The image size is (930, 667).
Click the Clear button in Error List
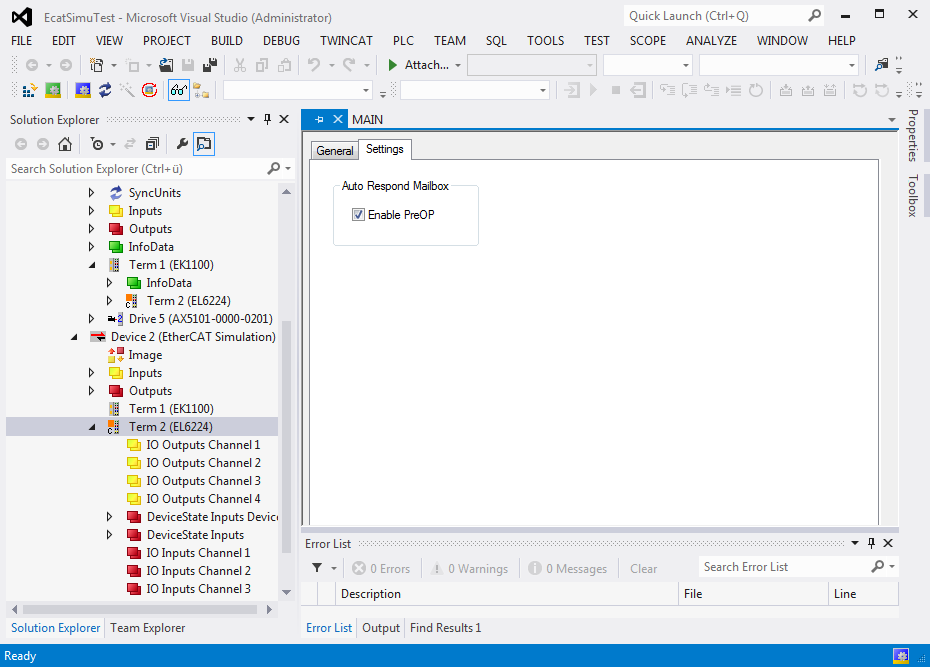click(x=644, y=569)
